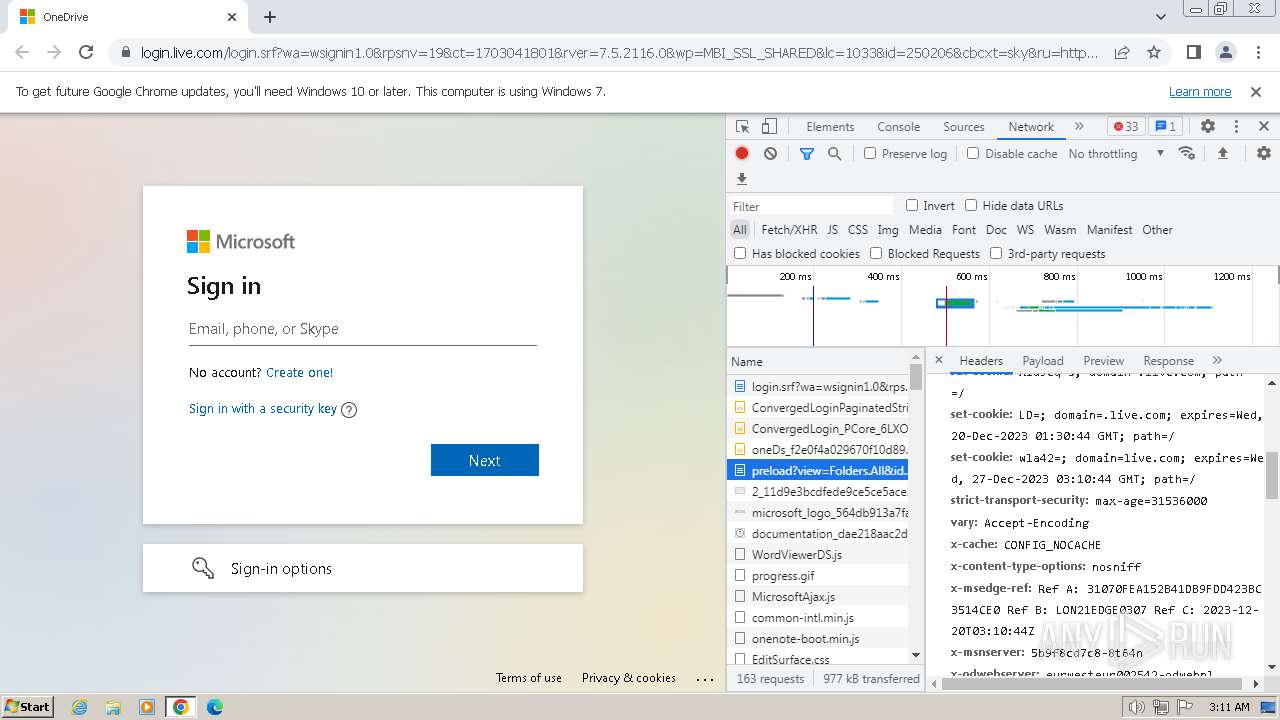Open the Learn more link
The image size is (1280, 720).
1200,91
